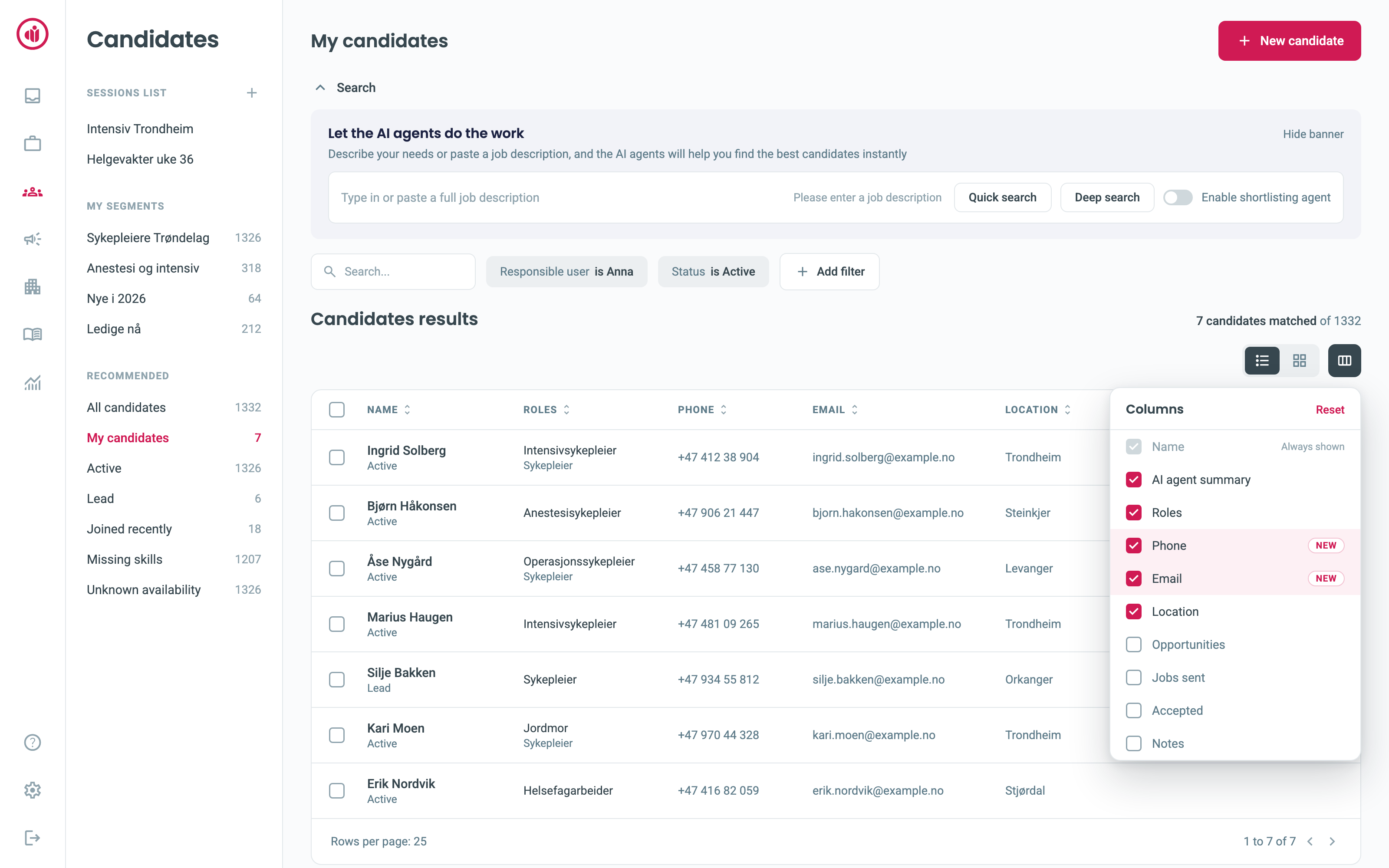Open the All candidates segment
The width and height of the screenshot is (1389, 868).
point(173,408)
